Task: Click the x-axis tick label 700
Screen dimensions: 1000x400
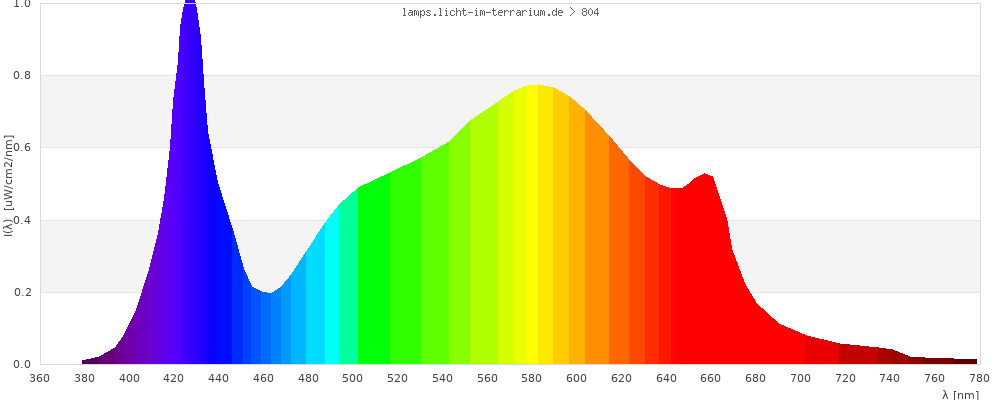Action: (800, 378)
